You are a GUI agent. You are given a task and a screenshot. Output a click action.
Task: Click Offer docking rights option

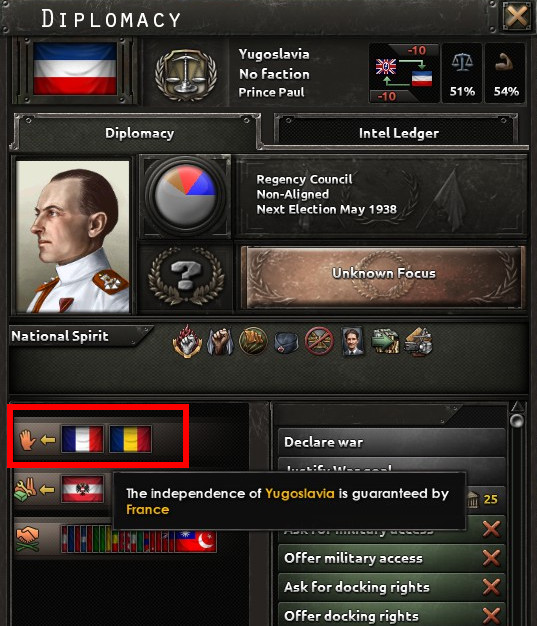pyautogui.click(x=391, y=615)
